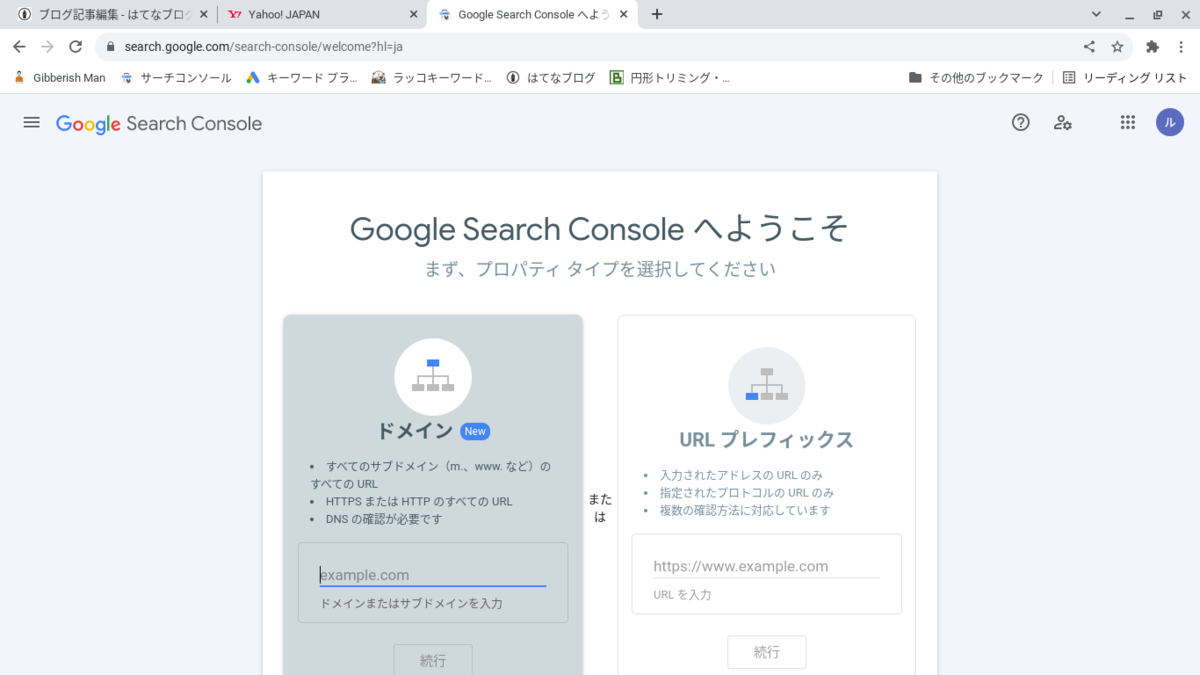Viewport: 1200px width, 675px height.
Task: Switch to the Yahoo! JAPAN tab
Action: (x=323, y=15)
